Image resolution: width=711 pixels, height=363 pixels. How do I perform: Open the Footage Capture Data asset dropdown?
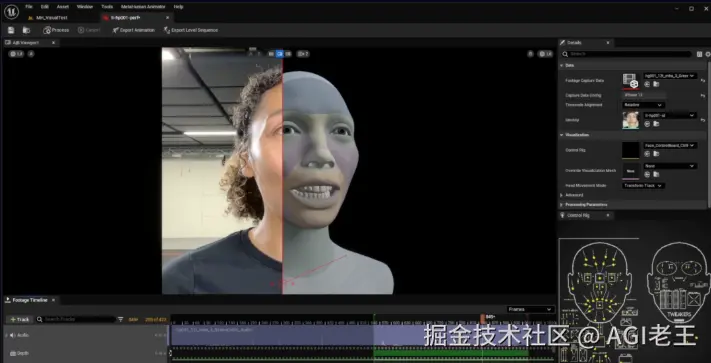tap(670, 76)
